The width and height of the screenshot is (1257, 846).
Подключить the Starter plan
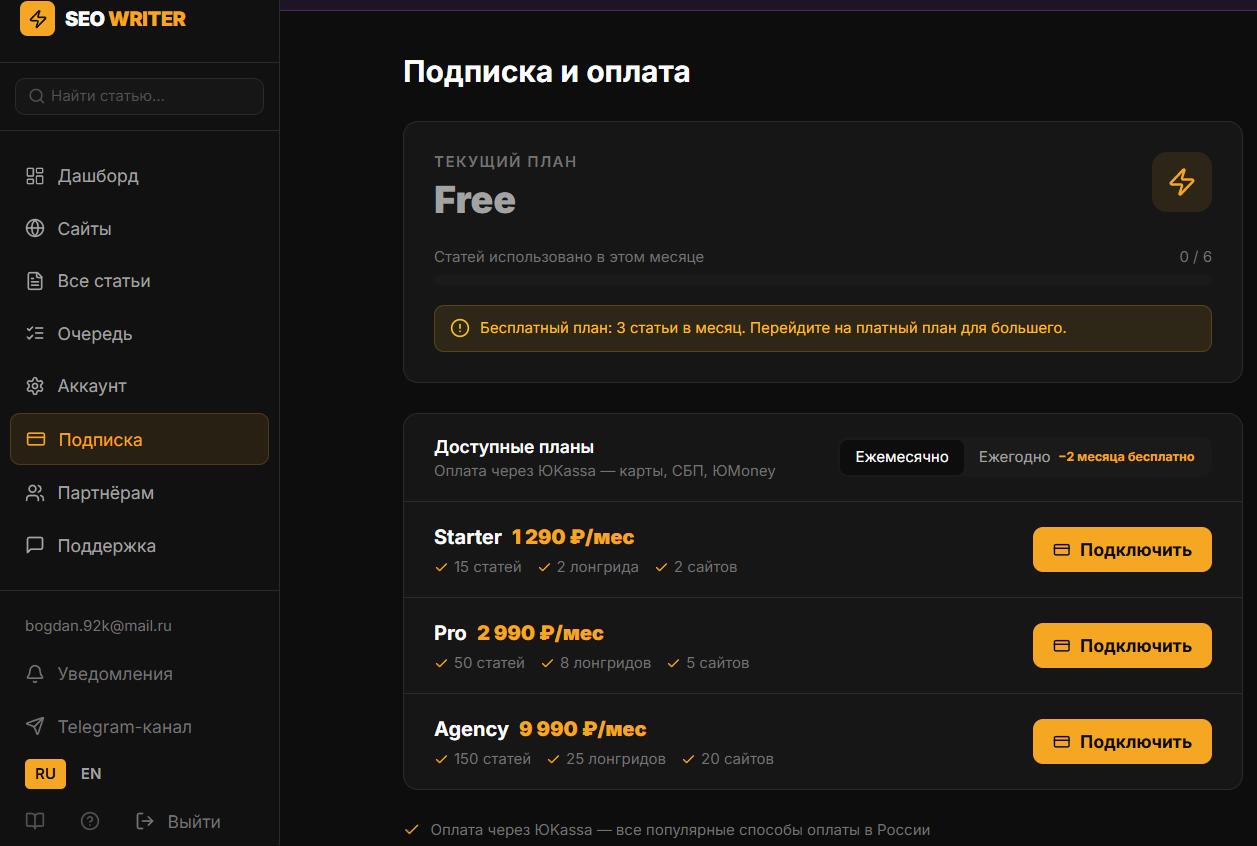1122,550
